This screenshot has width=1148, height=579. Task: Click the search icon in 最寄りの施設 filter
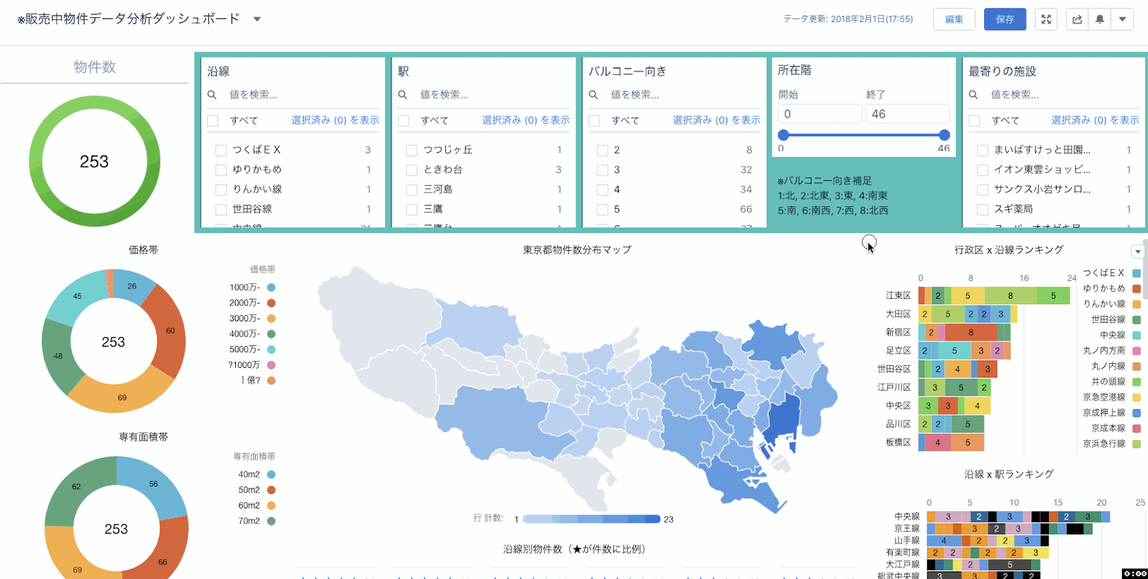point(973,94)
